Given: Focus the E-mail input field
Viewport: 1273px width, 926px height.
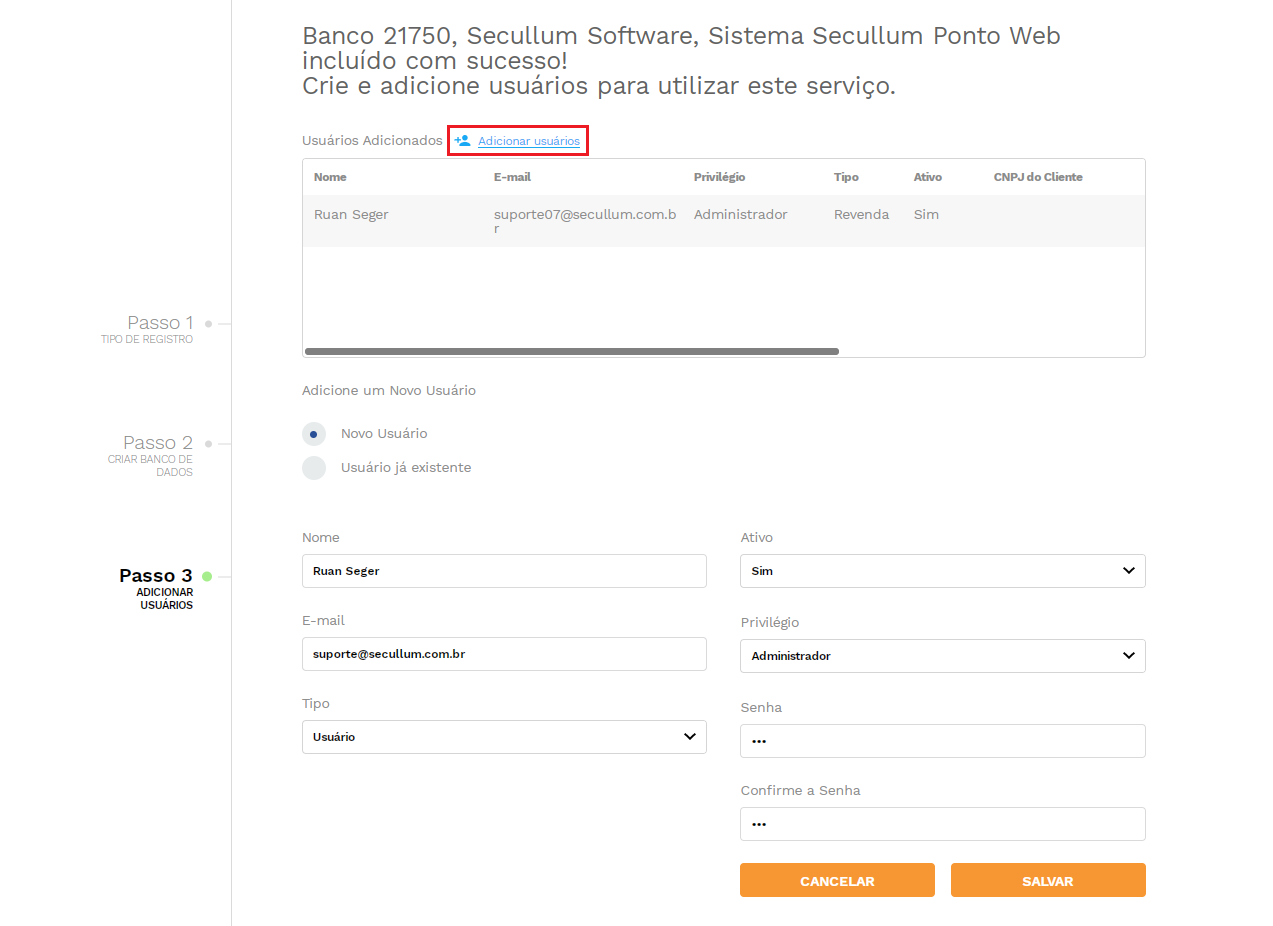Looking at the screenshot, I should [504, 654].
